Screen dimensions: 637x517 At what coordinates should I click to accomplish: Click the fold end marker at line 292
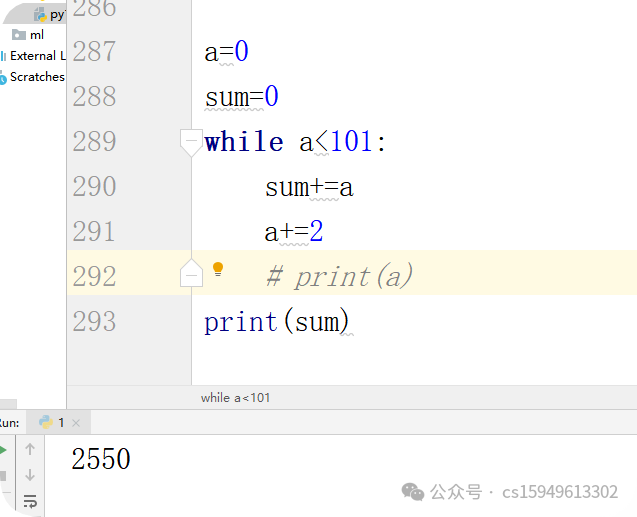[191, 273]
